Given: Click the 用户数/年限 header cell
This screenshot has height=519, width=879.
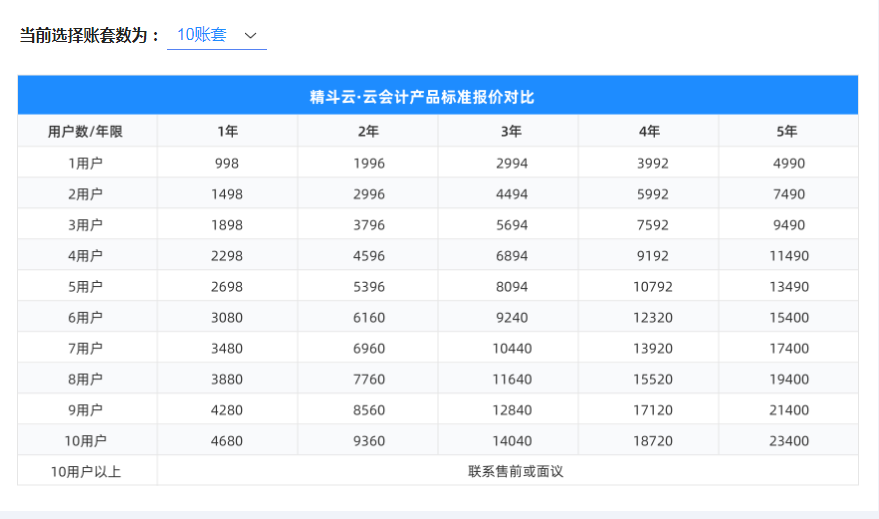Looking at the screenshot, I should (x=87, y=131).
